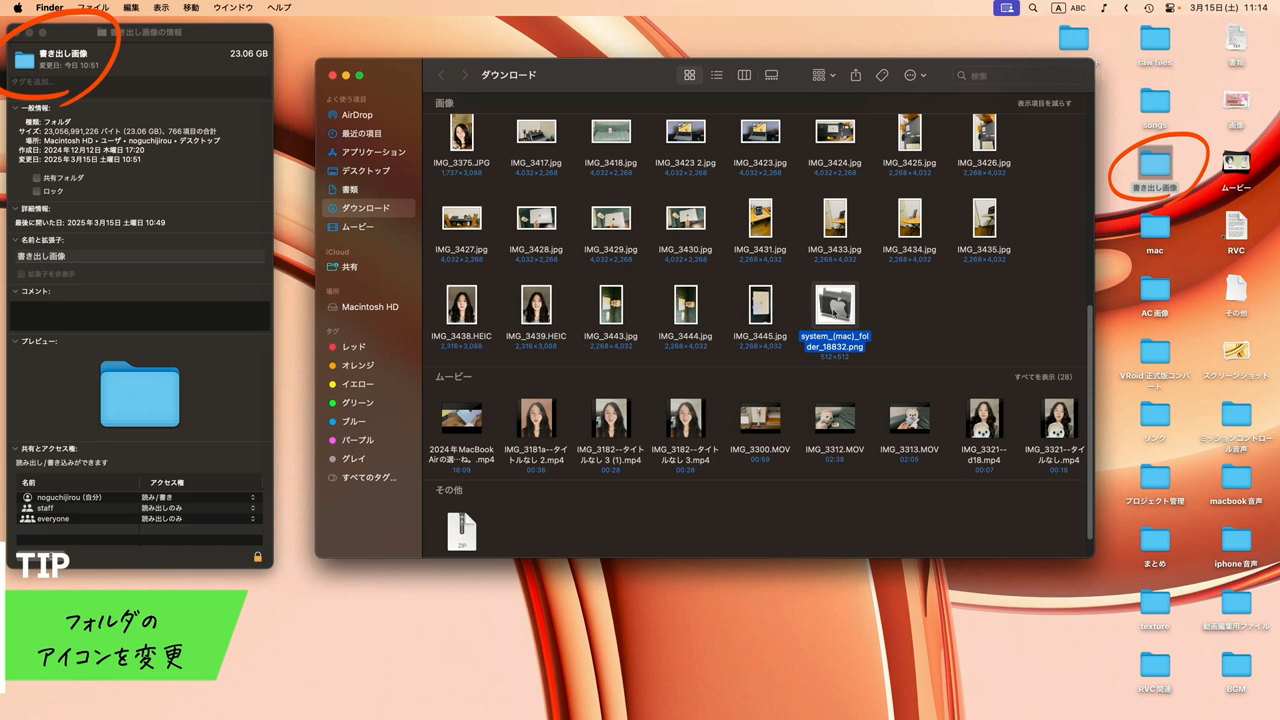The width and height of the screenshot is (1280, 720).
Task: Select the オレンジ color tag in sidebar
Action: [x=357, y=366]
